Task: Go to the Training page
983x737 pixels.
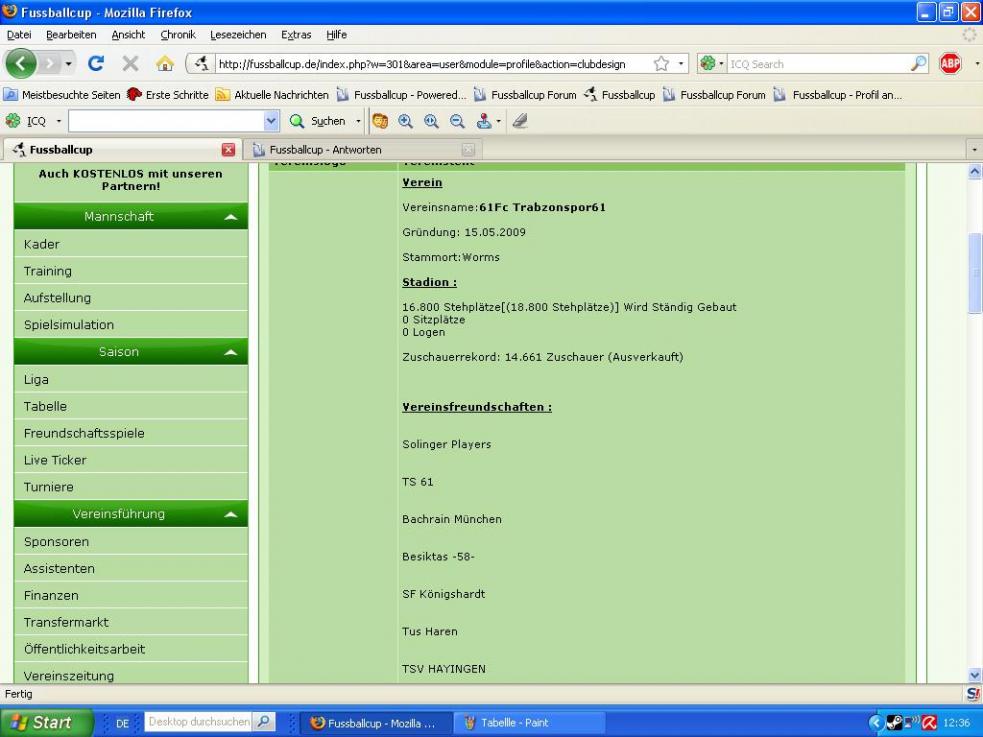Action: pyautogui.click(x=48, y=271)
